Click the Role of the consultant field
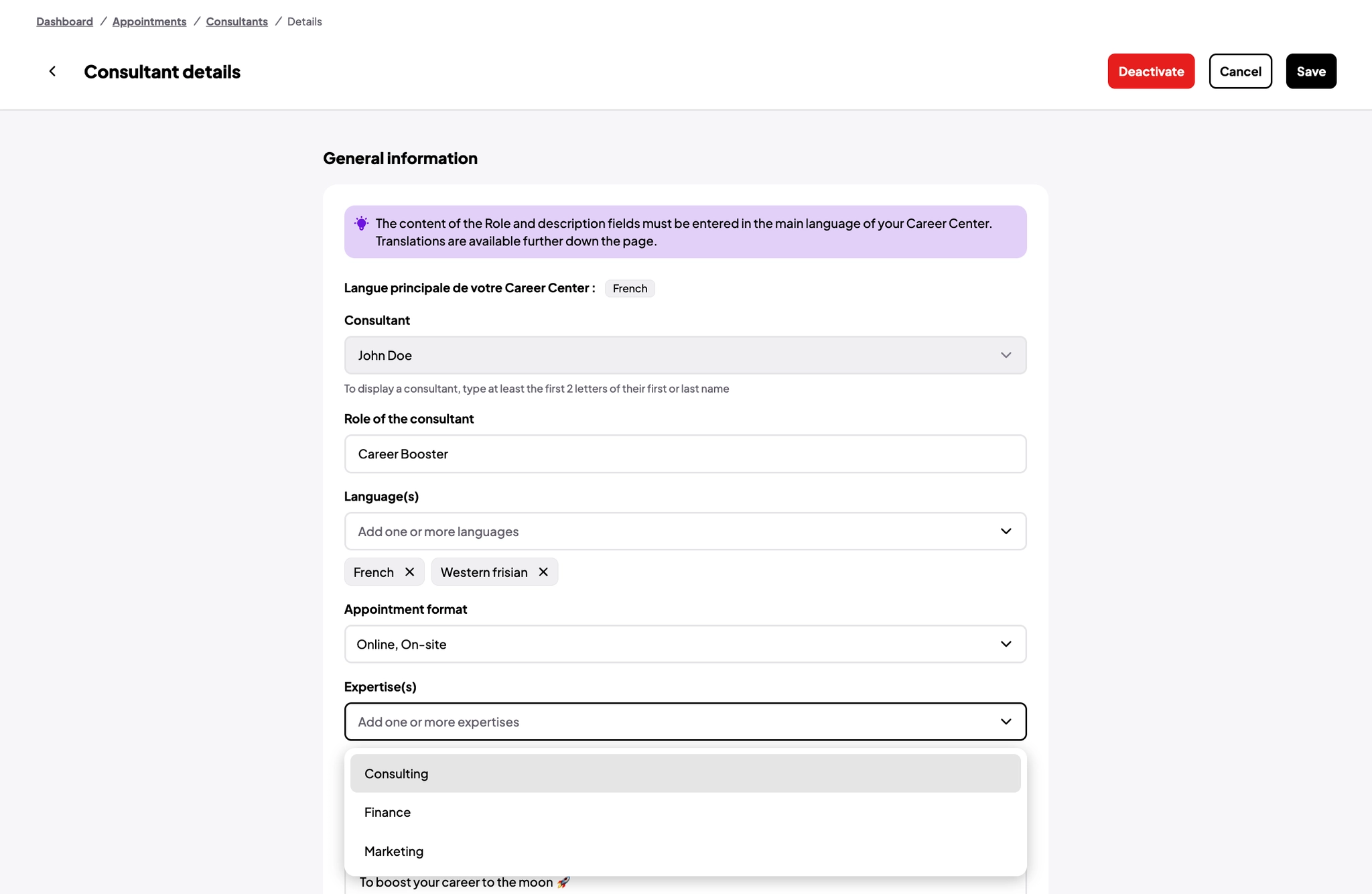The width and height of the screenshot is (1372, 894). (685, 454)
